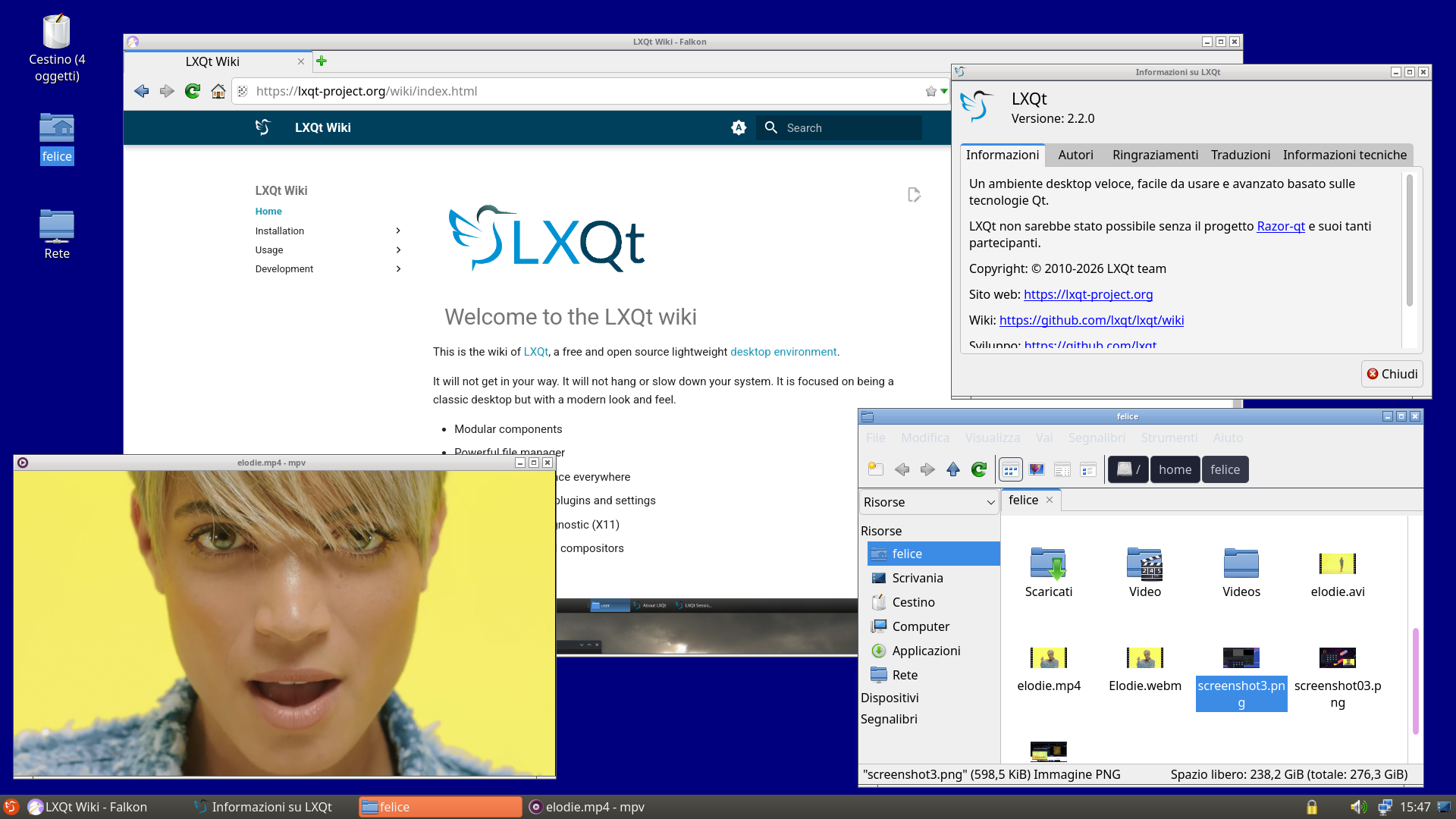The width and height of the screenshot is (1456, 819).
Task: Close the felice tab in file manager
Action: (x=1050, y=500)
